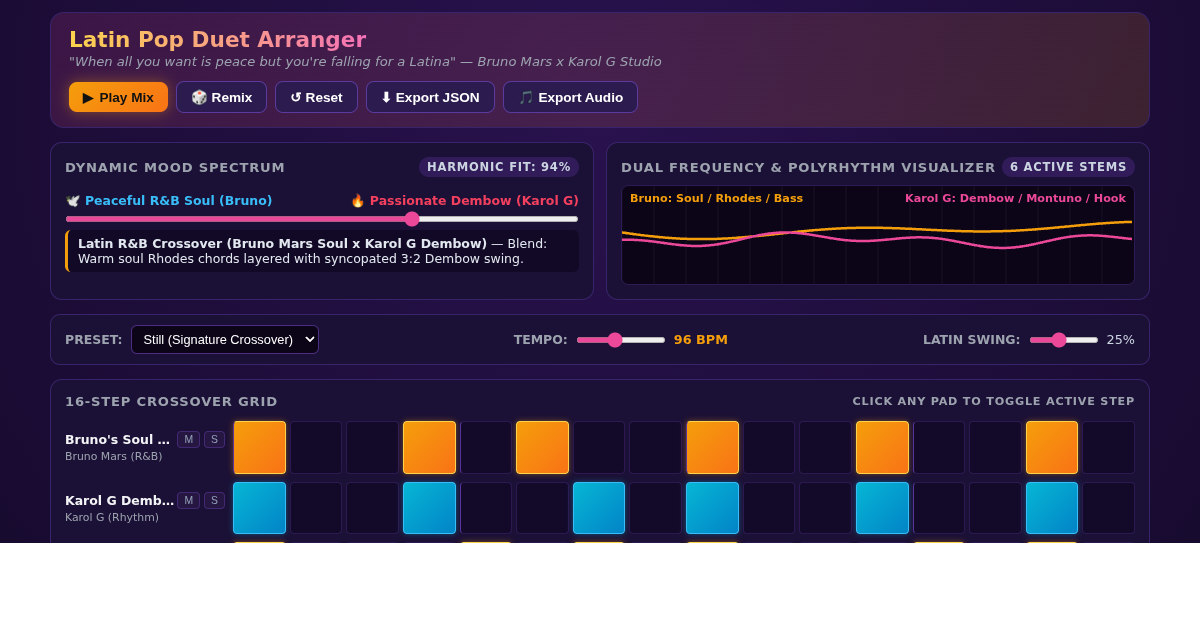Toggle step 12 pad in Bruno's Soul row
1200x630 pixels.
pos(882,447)
